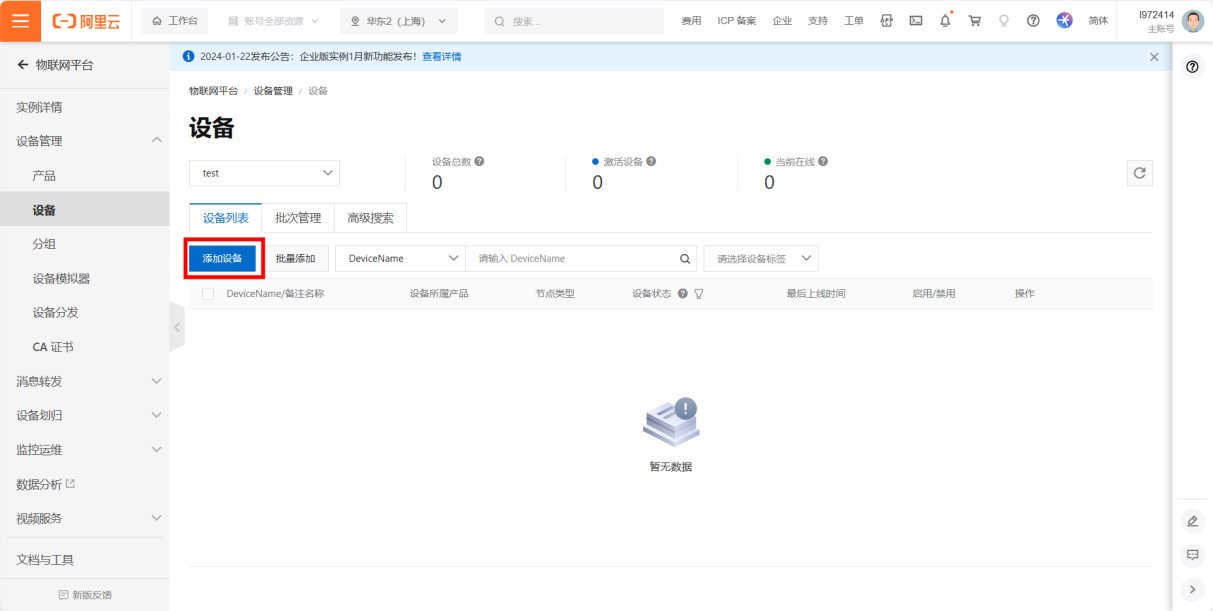Click the 查看详情 announcement link
1213x611 pixels.
point(441,57)
